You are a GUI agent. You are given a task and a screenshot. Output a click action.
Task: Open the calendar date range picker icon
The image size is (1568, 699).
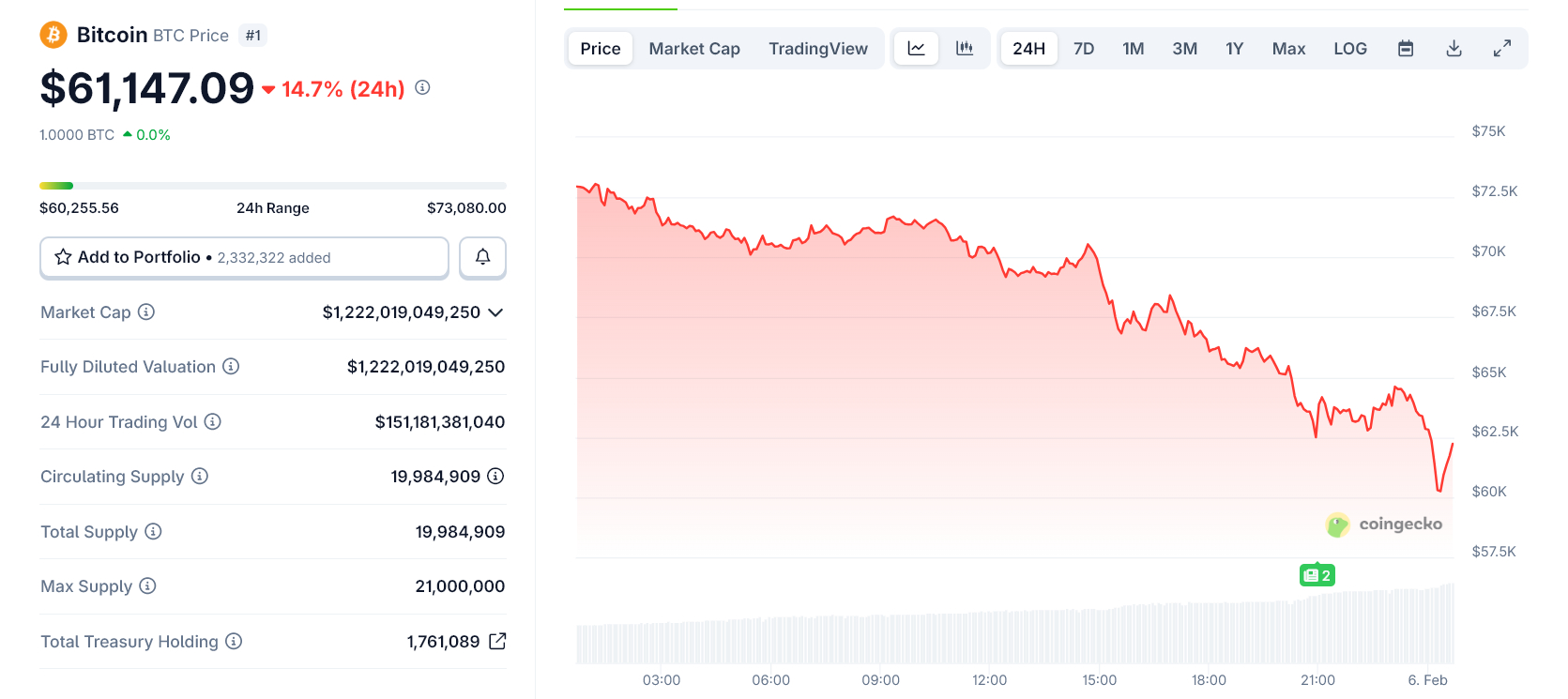(1406, 48)
